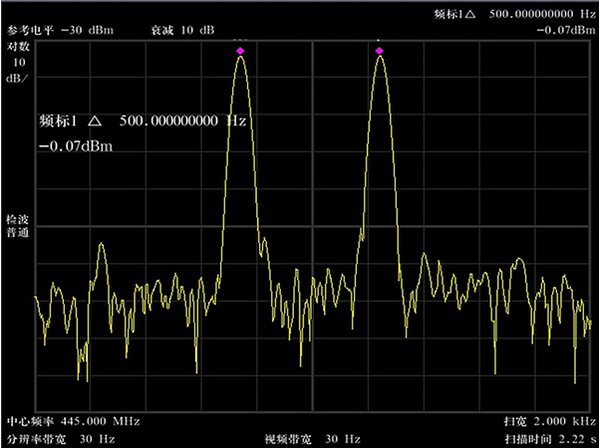Click the pink marker on the right peak
Screen dimensions: 600x448
pos(379,49)
